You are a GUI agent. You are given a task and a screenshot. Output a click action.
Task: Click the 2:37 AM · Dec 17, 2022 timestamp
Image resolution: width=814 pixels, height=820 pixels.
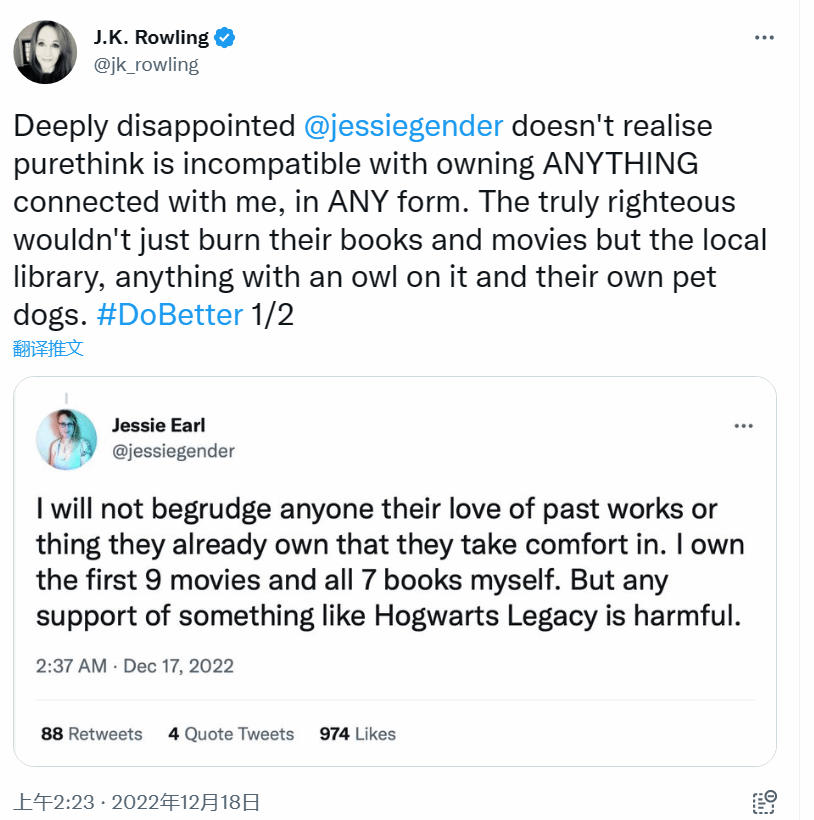pyautogui.click(x=135, y=666)
